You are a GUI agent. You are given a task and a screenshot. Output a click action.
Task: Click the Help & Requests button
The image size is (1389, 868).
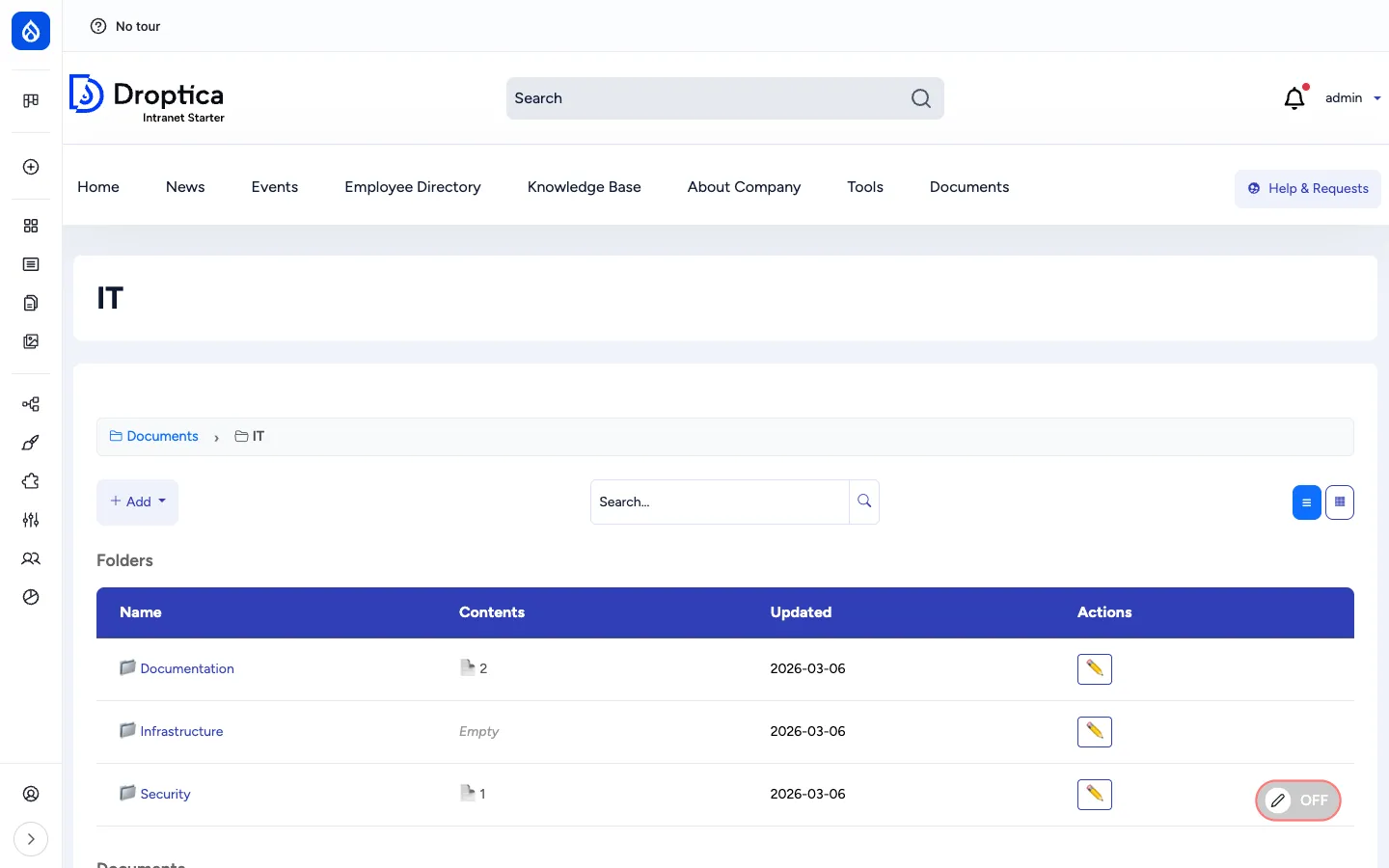1308,189
